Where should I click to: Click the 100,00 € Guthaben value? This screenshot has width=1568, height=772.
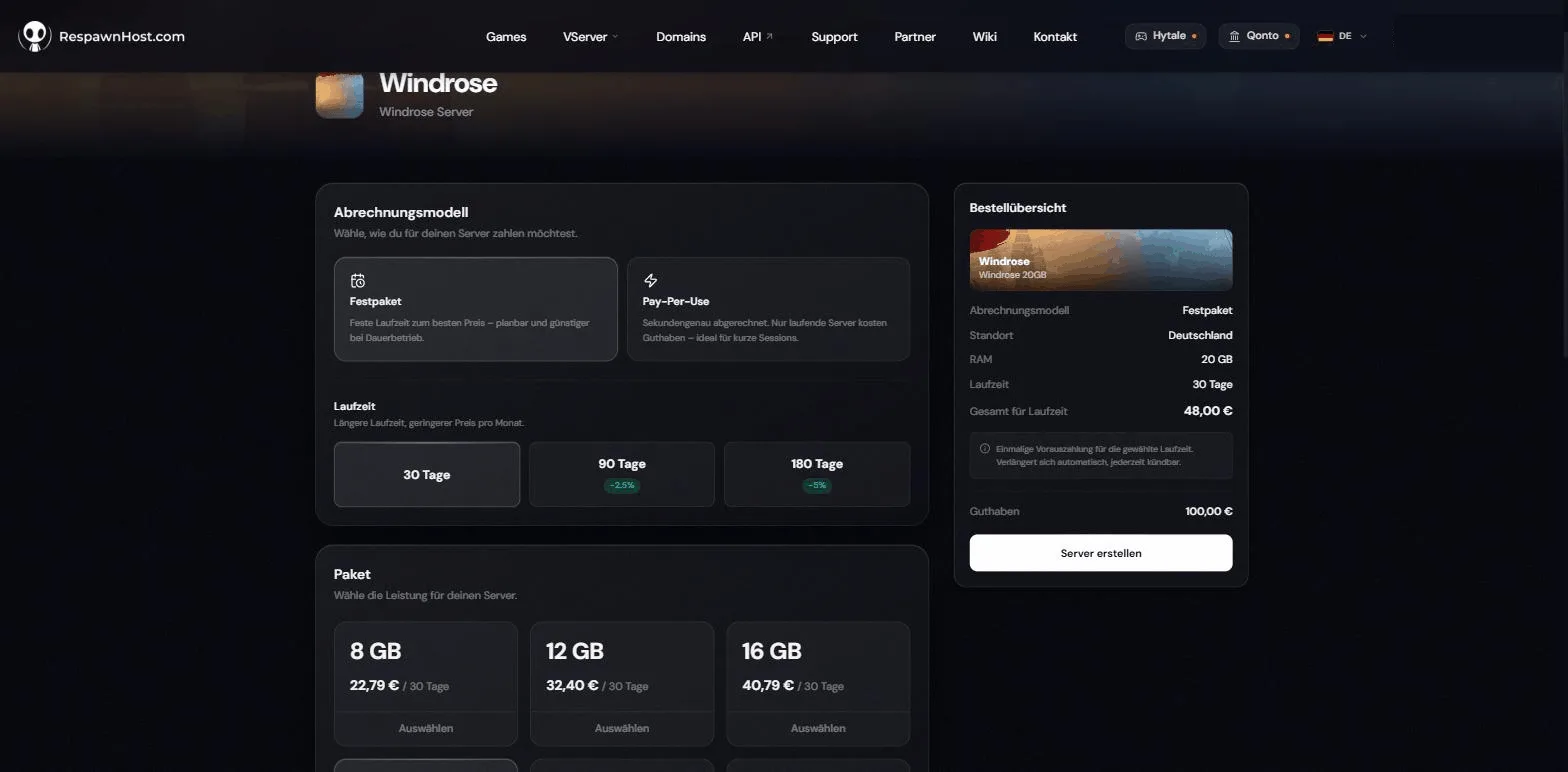pos(1209,511)
